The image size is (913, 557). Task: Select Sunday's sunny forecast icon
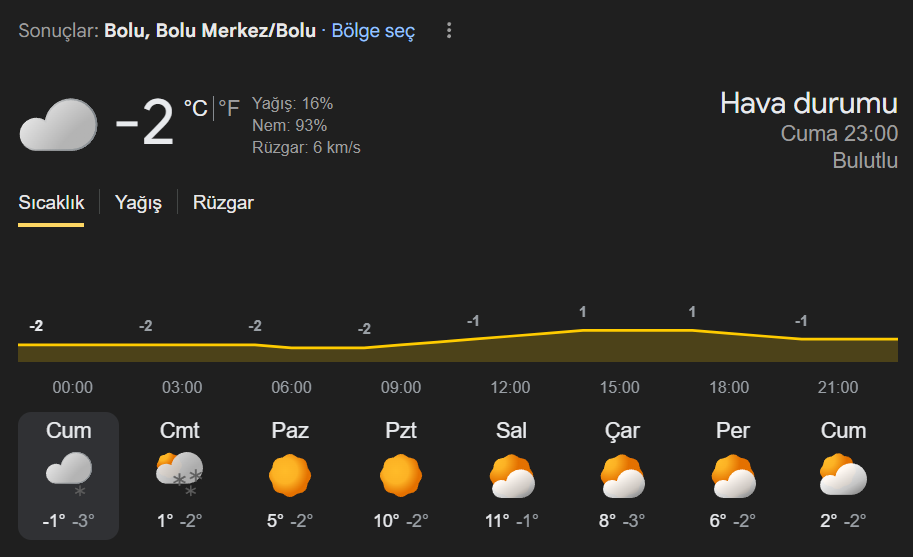pyautogui.click(x=290, y=475)
